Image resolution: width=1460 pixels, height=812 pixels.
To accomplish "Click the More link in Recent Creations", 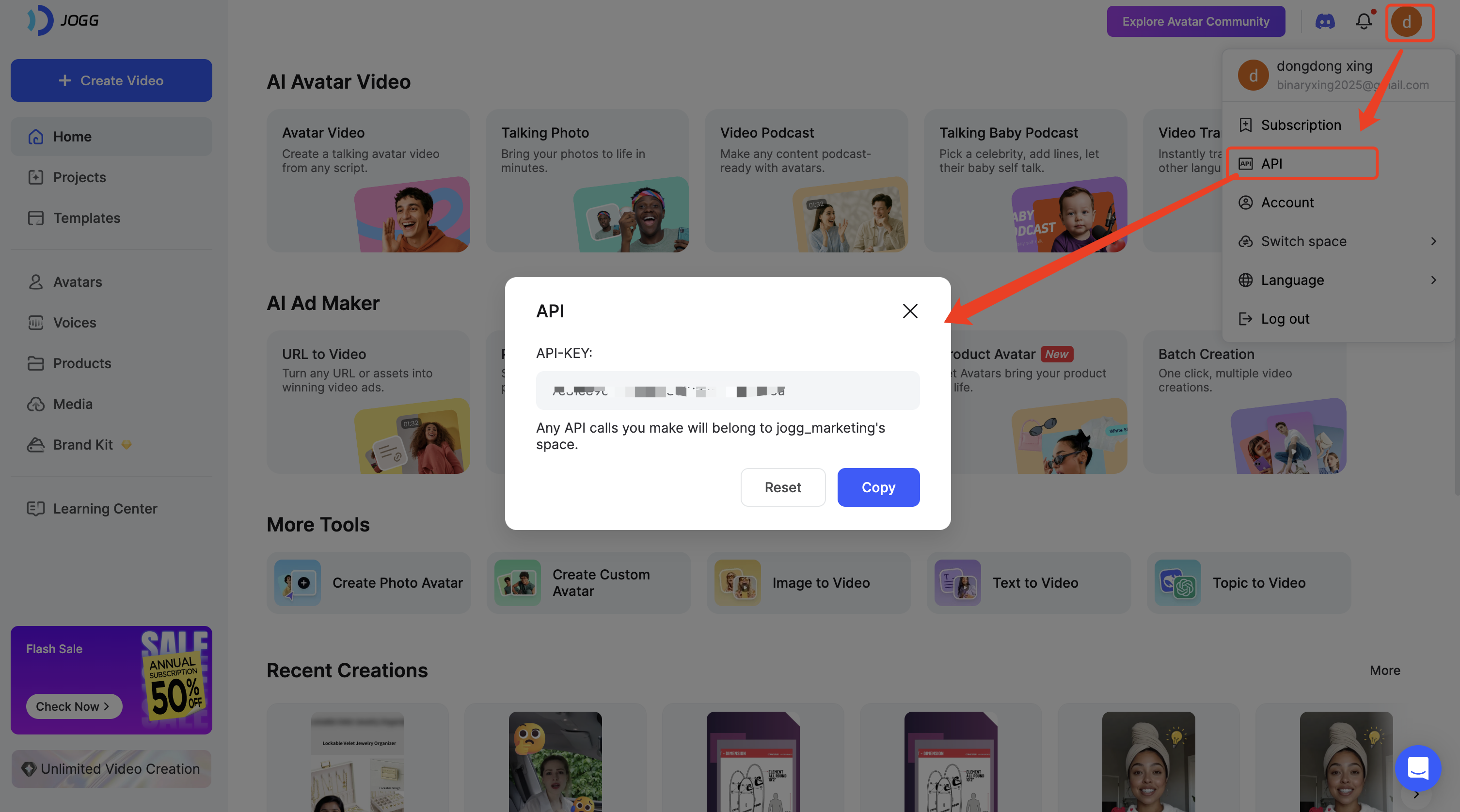I will tap(1384, 671).
